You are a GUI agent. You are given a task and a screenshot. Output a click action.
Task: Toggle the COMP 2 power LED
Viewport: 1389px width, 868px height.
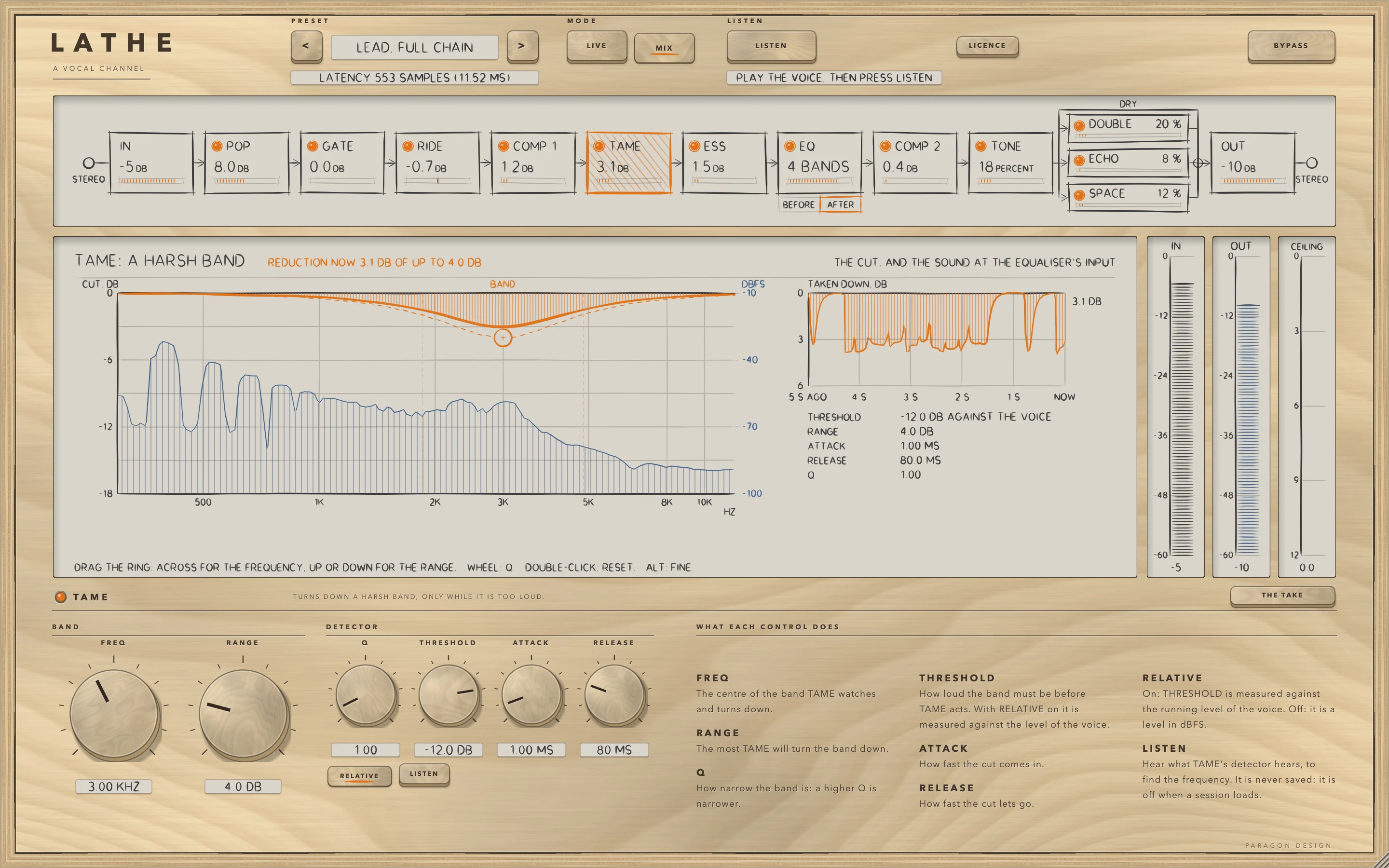(885, 147)
